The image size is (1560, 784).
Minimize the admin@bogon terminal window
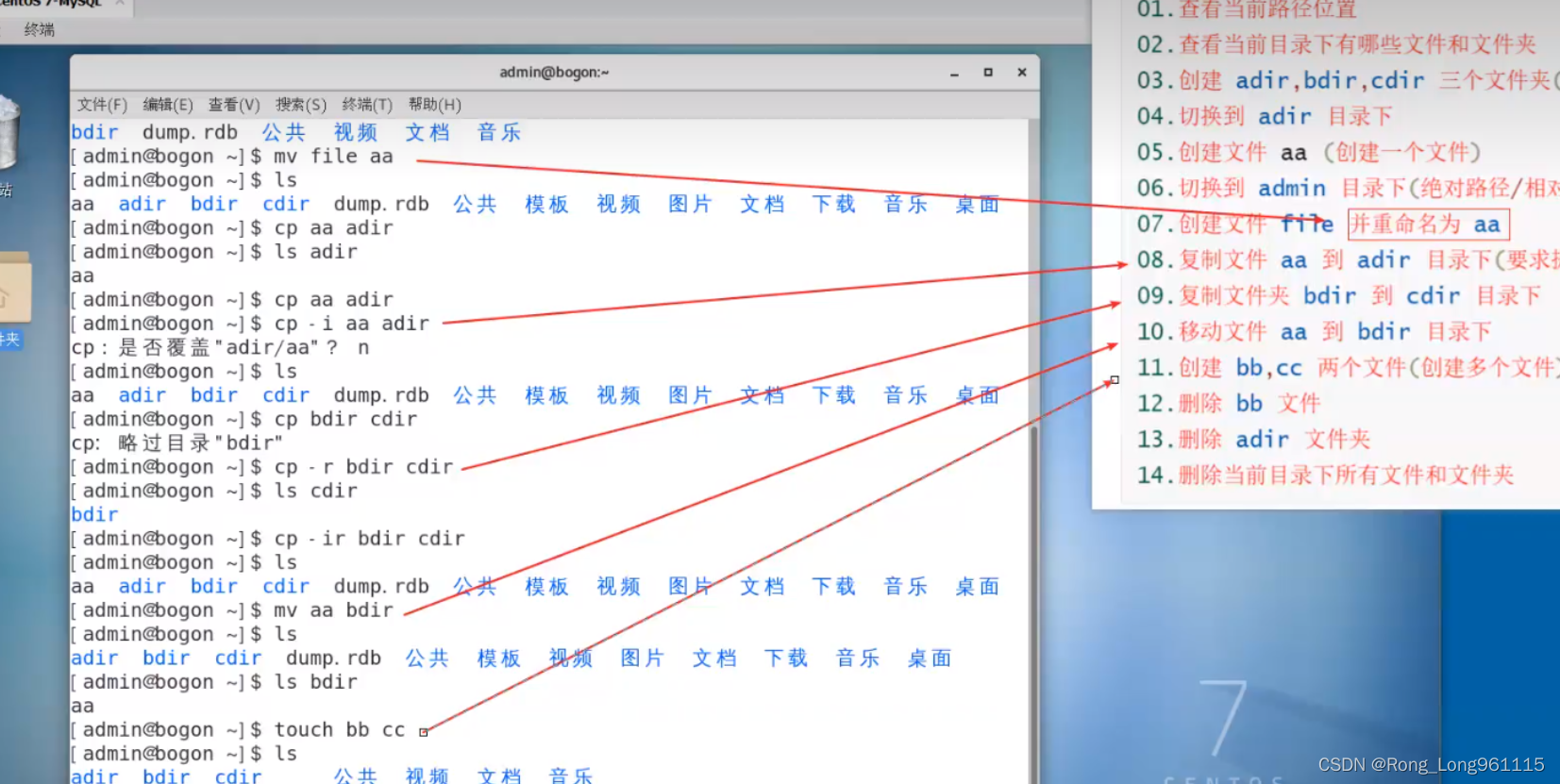pos(954,73)
